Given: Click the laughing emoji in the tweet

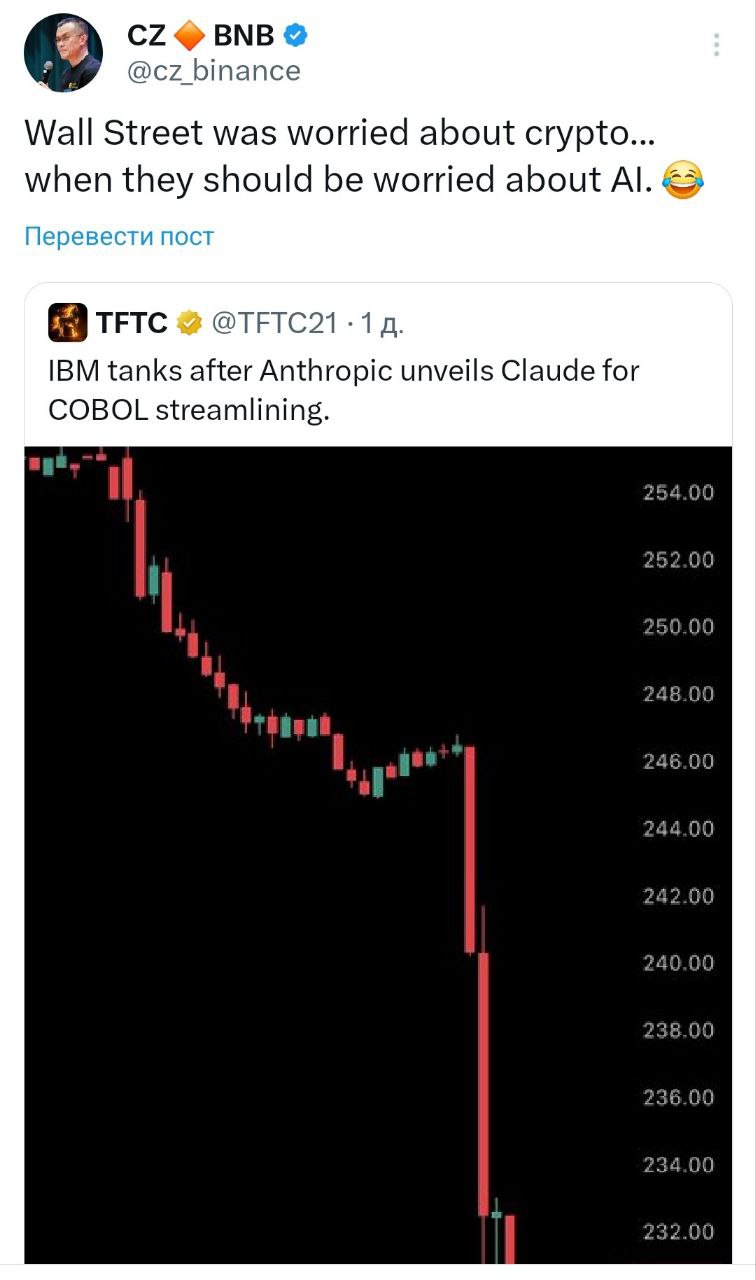Looking at the screenshot, I should (683, 181).
